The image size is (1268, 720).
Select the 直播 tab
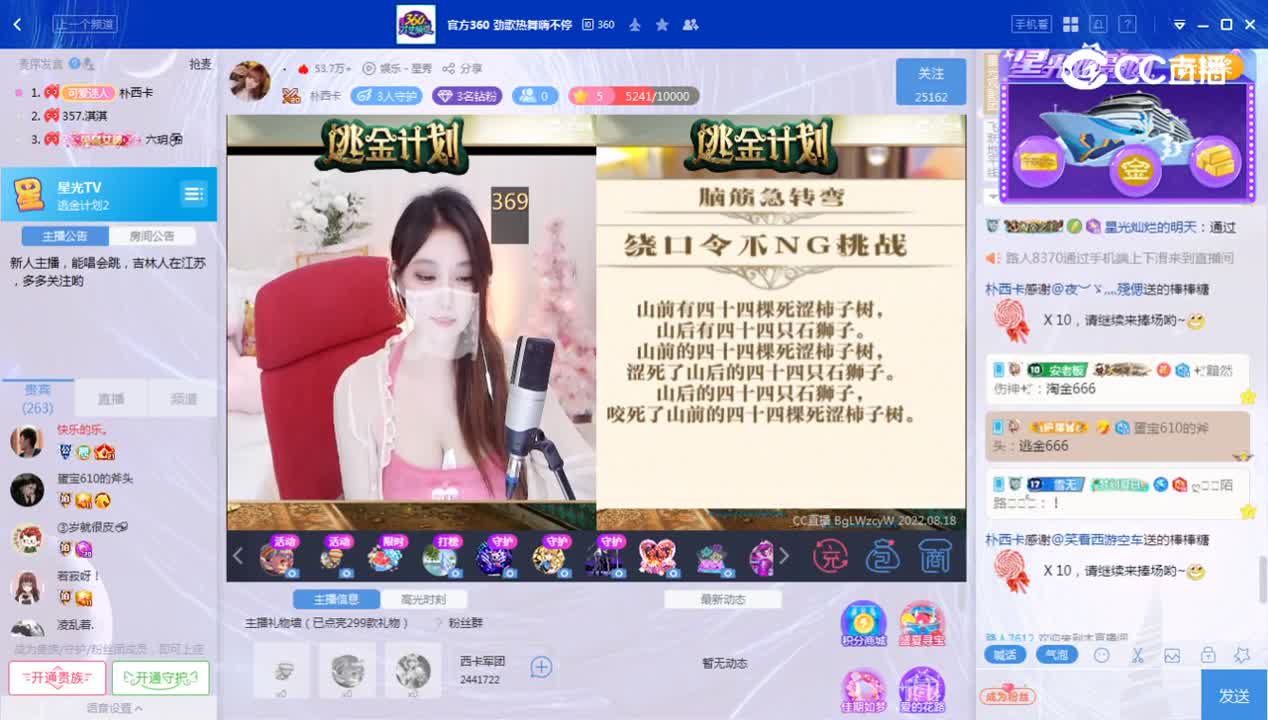(111, 399)
